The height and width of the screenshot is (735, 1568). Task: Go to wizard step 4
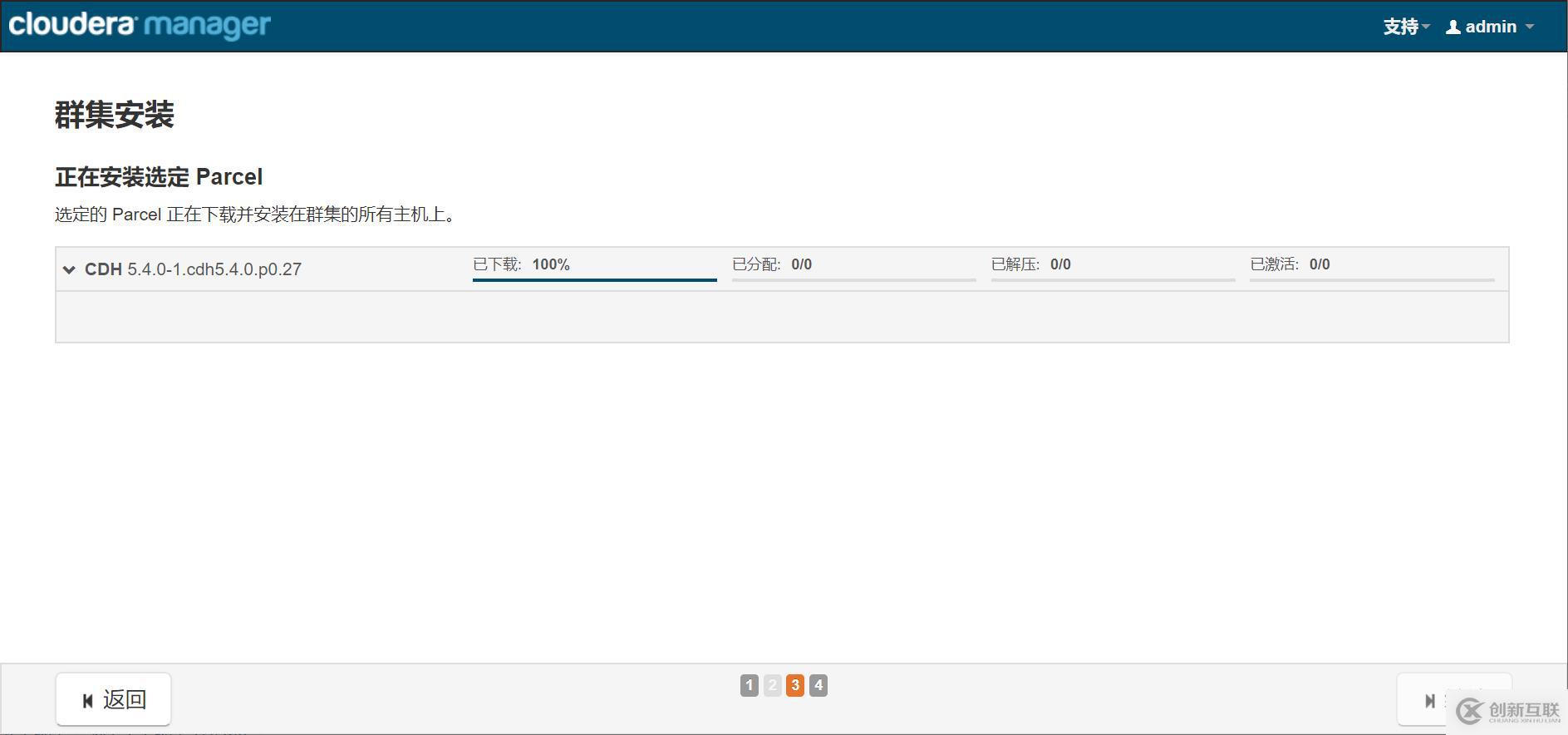pyautogui.click(x=818, y=685)
